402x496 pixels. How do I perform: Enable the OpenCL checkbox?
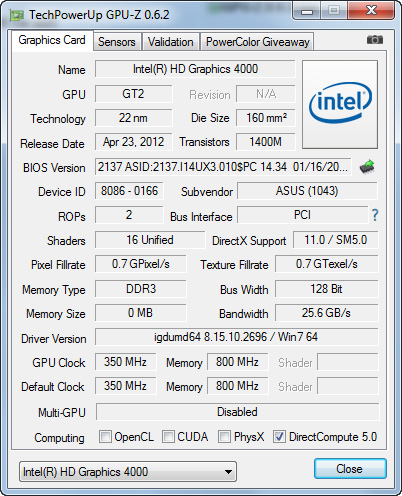[105, 436]
